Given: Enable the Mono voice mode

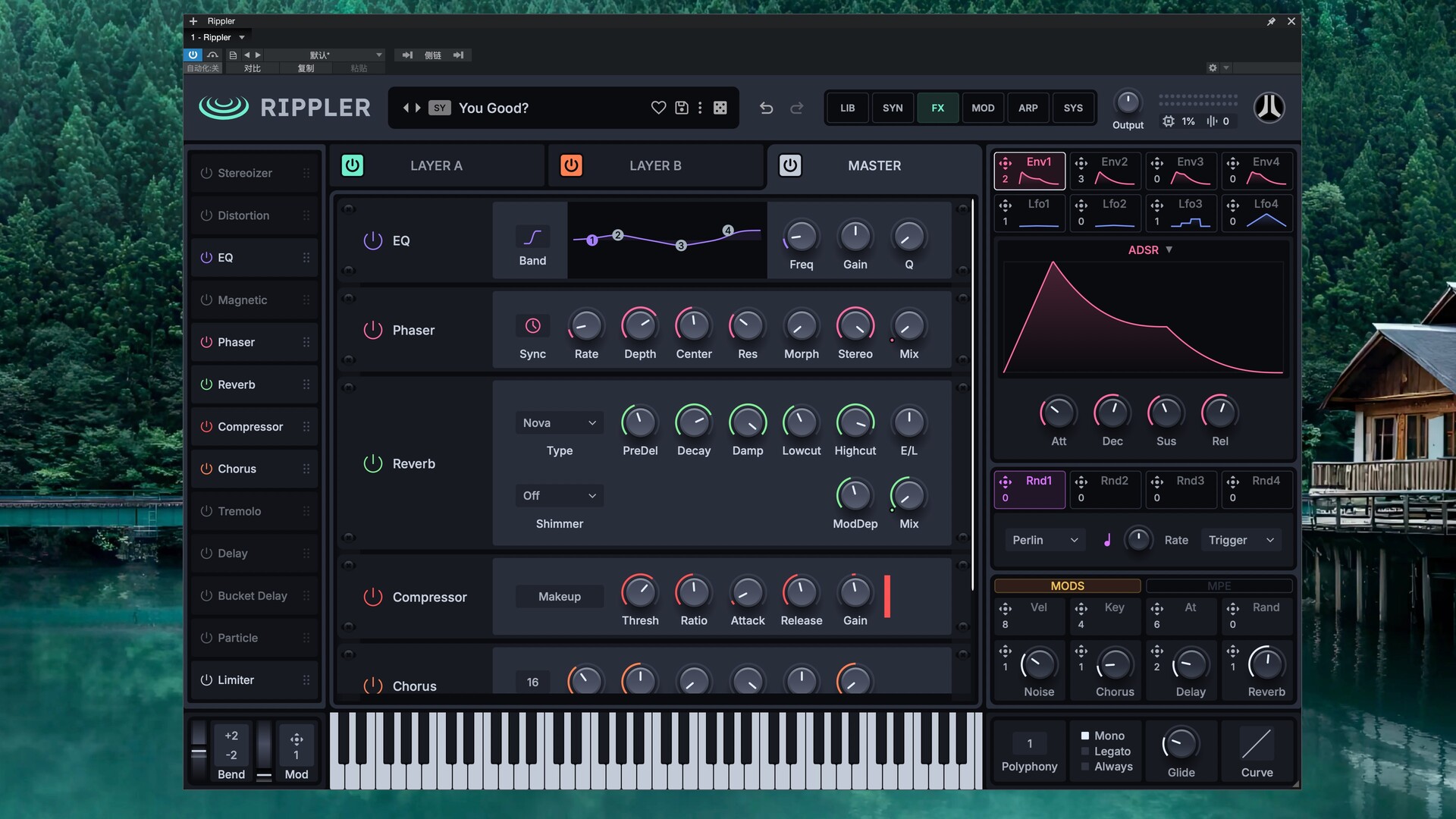Looking at the screenshot, I should [1085, 736].
